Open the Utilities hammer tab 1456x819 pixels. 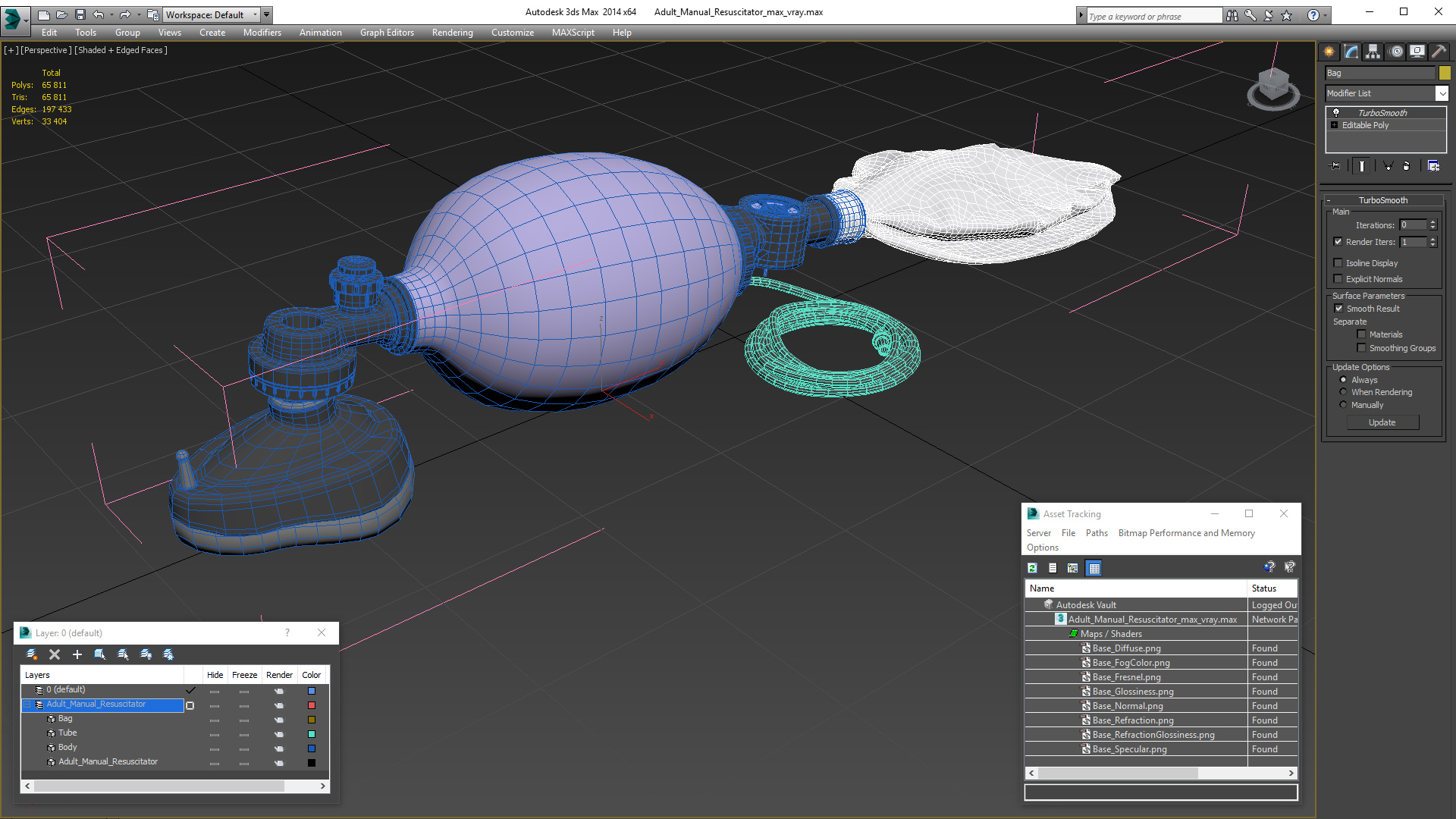point(1438,52)
